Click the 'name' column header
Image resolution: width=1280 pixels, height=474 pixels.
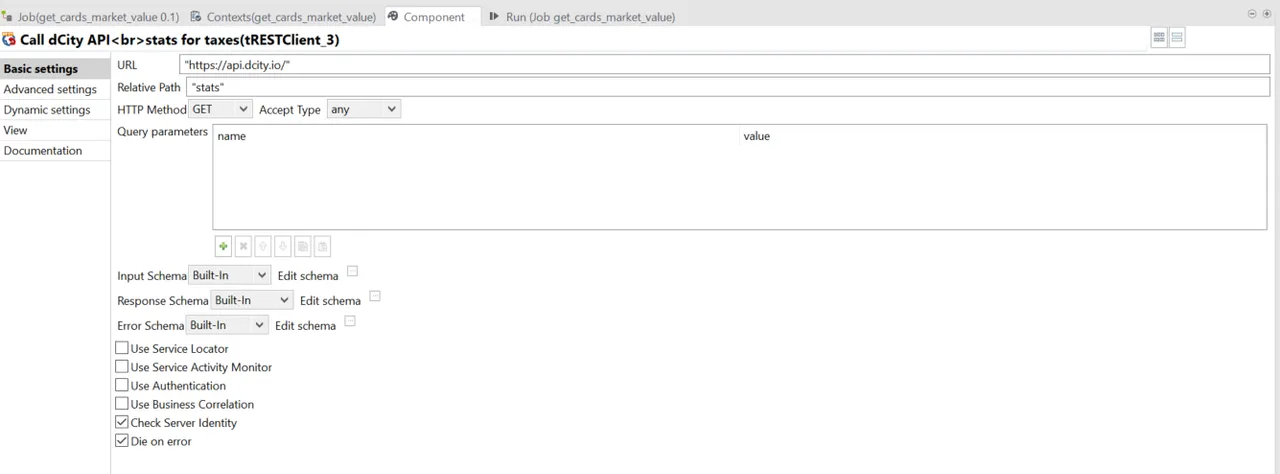coord(476,136)
